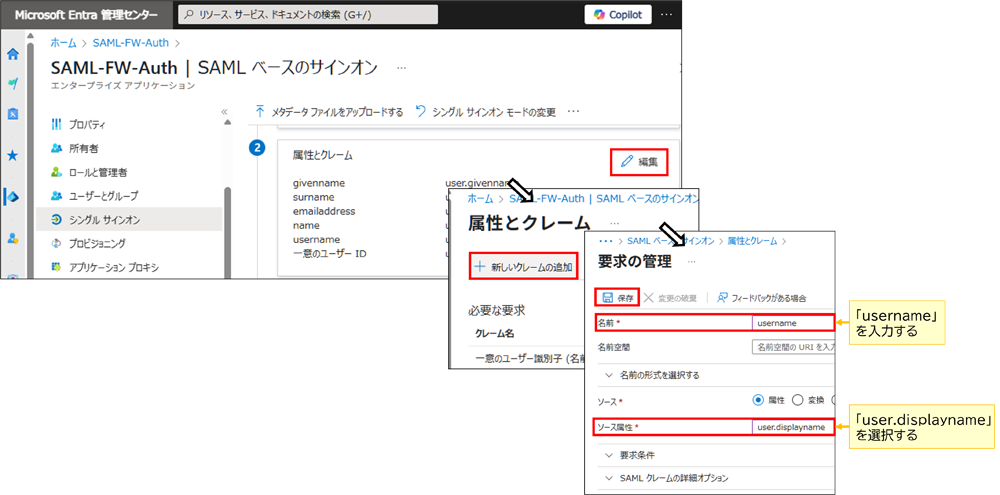
Task: Open the top bar ellipsis next to Copilot
Action: pyautogui.click(x=666, y=14)
